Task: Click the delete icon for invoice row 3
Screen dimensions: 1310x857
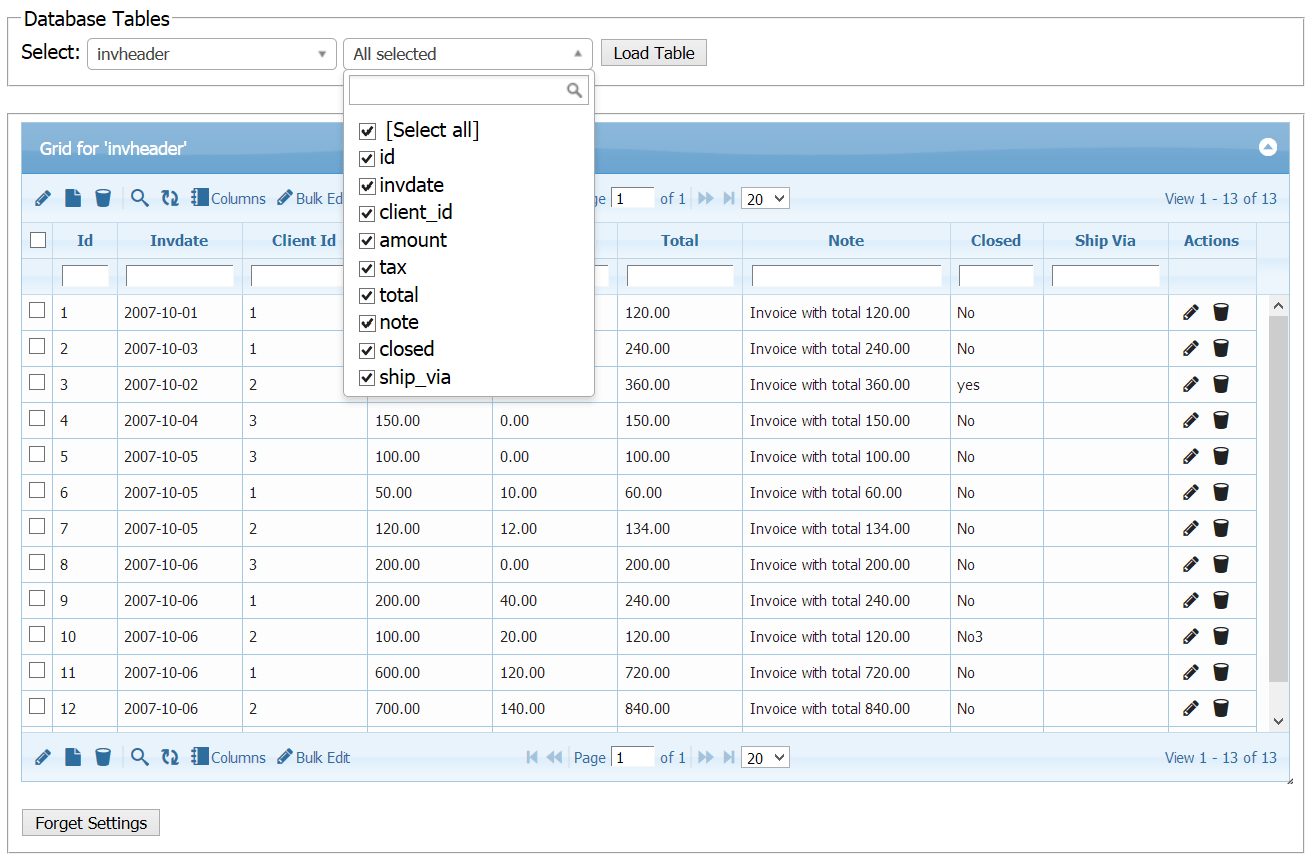Action: coord(1221,383)
